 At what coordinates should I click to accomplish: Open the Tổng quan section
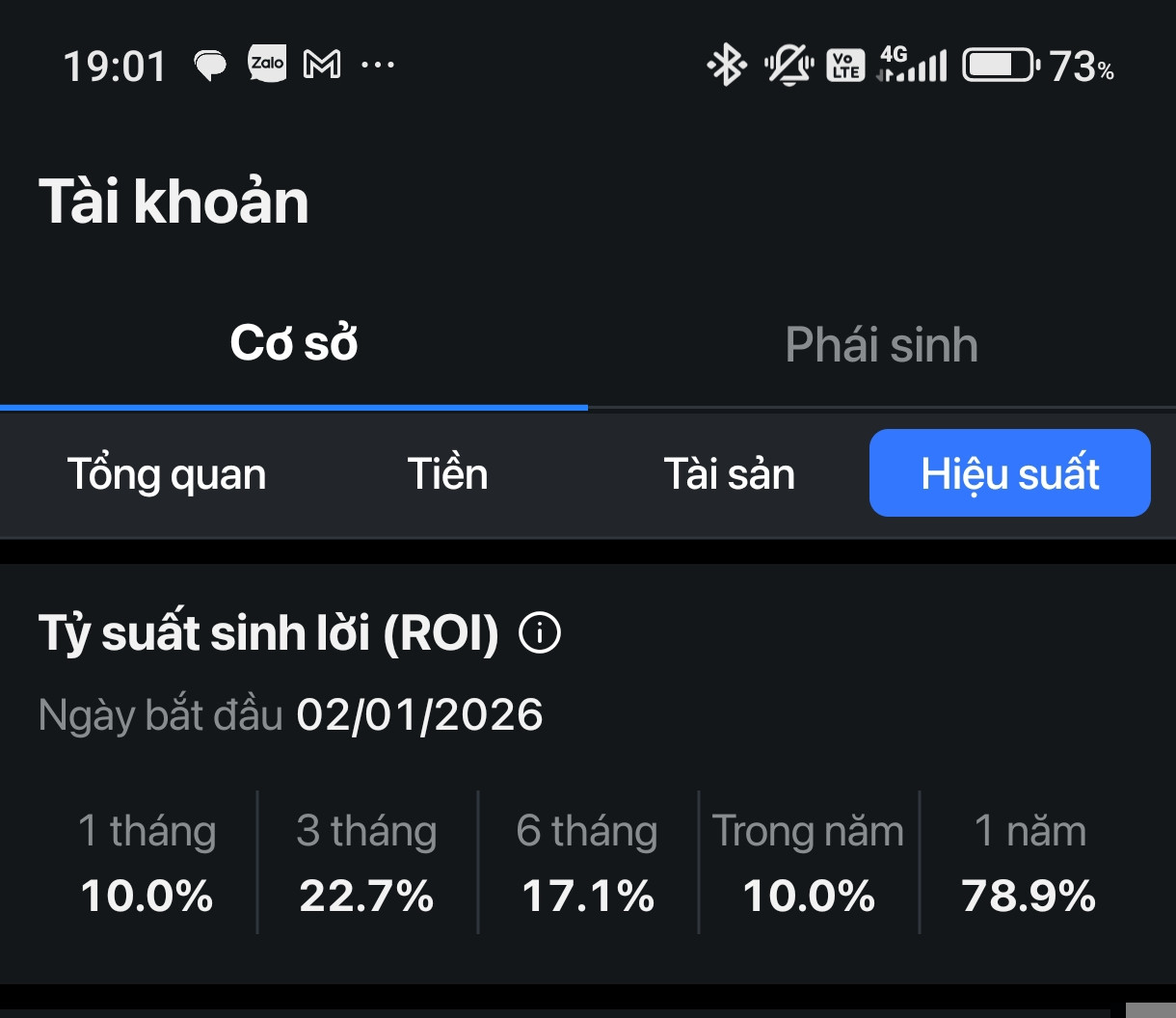[x=167, y=473]
